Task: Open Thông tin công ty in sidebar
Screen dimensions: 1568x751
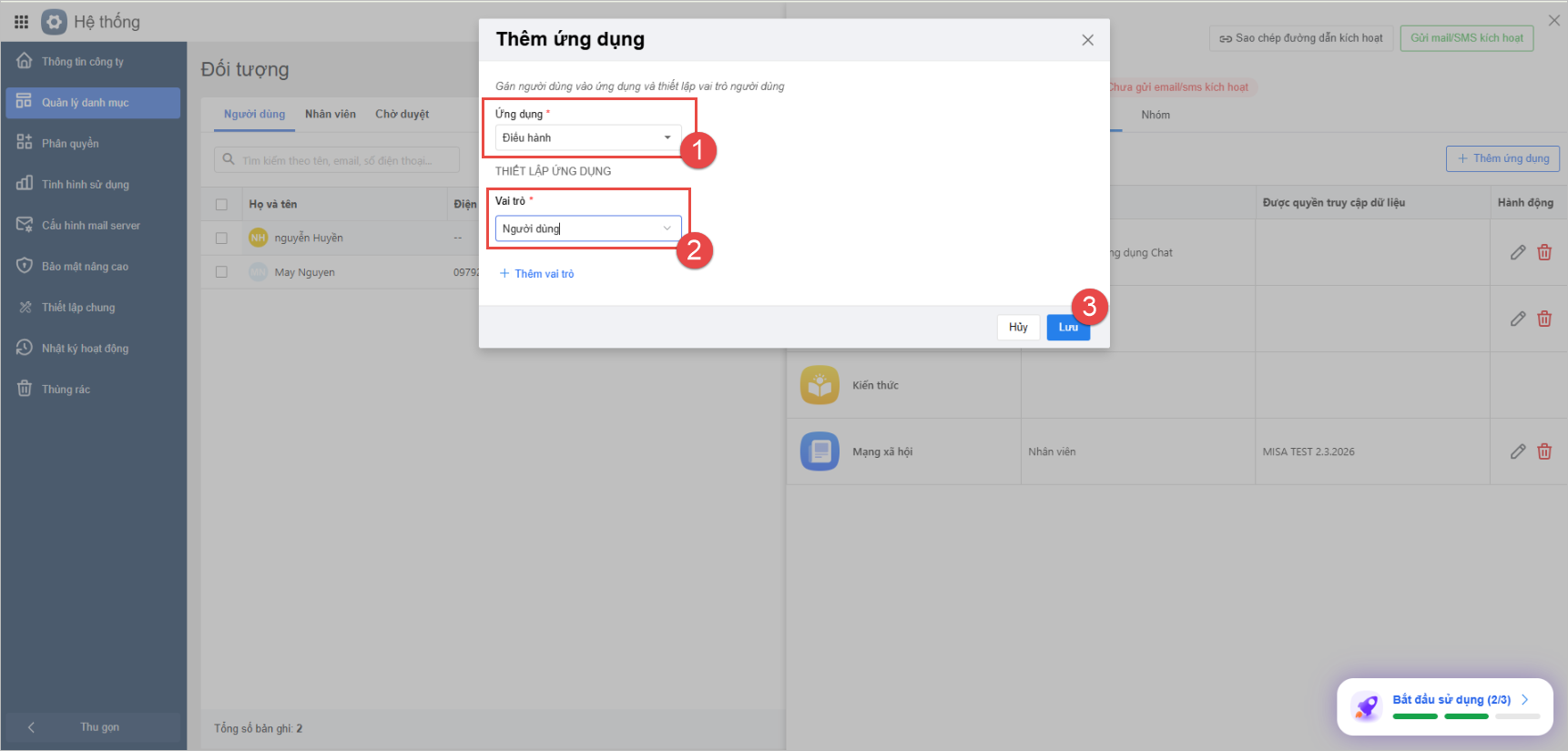Action: coord(93,62)
